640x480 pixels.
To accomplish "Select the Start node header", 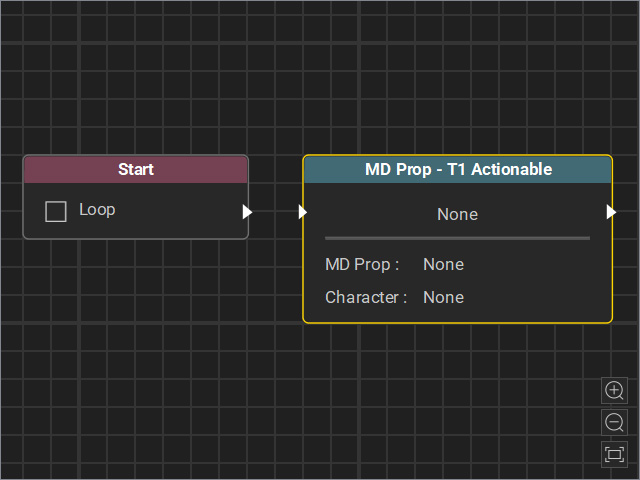I will click(136, 169).
